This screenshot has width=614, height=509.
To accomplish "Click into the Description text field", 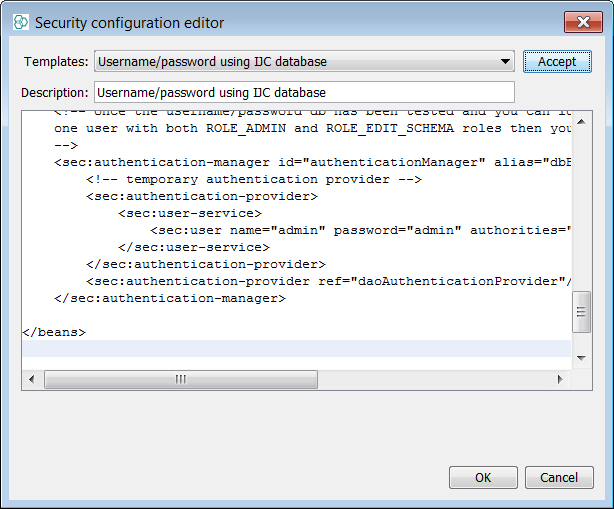I will click(303, 93).
